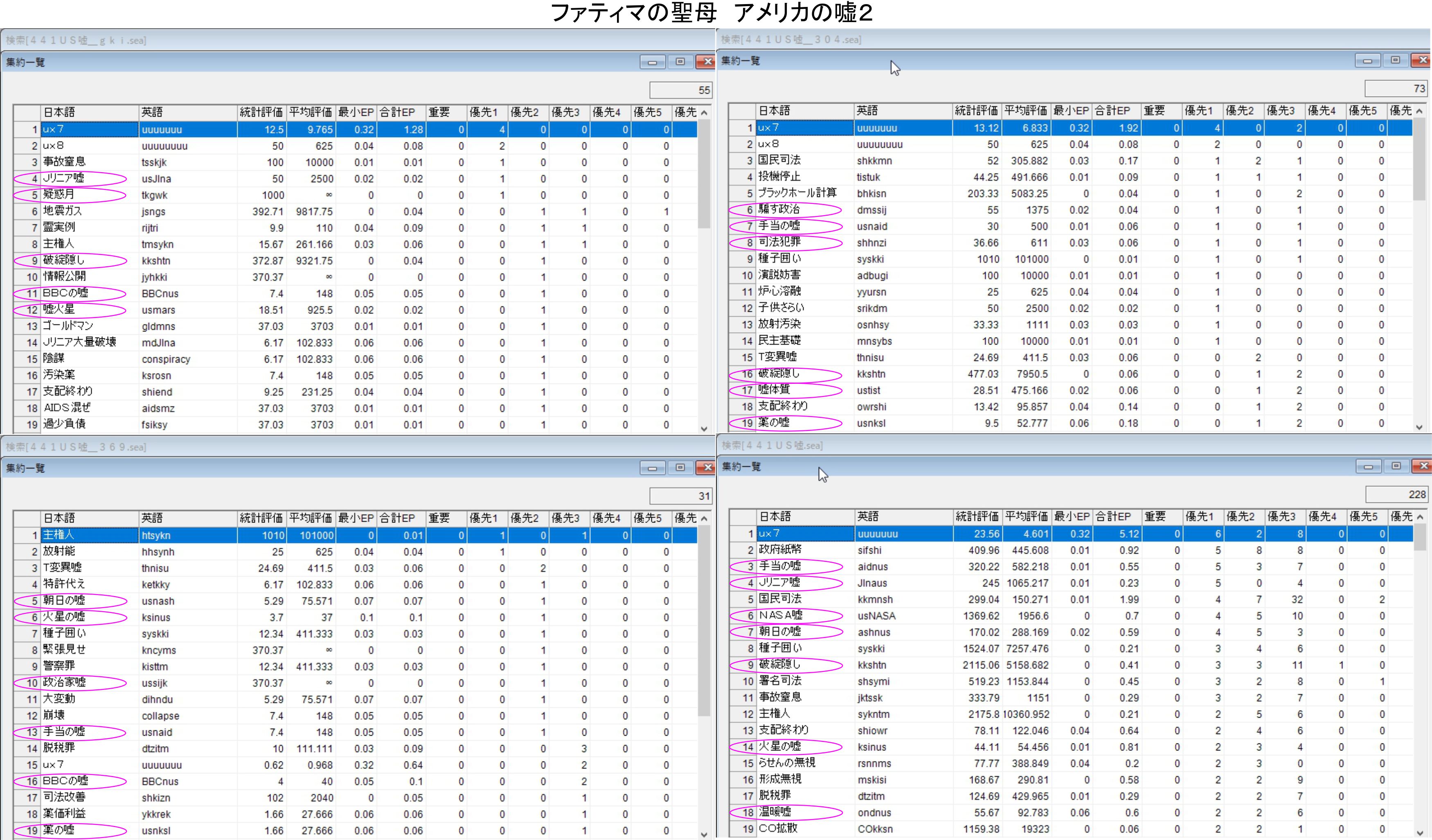Maximize the 集約一覧 window showing count 228
The height and width of the screenshot is (840, 1432).
click(1396, 466)
